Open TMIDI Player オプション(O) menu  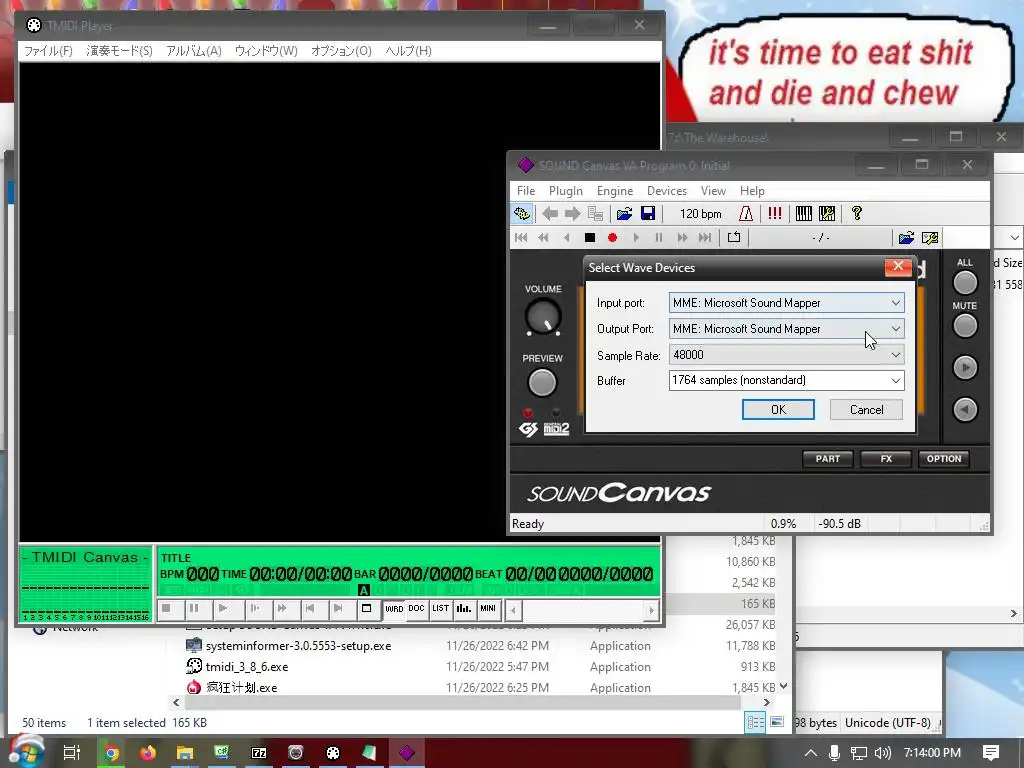click(x=341, y=51)
